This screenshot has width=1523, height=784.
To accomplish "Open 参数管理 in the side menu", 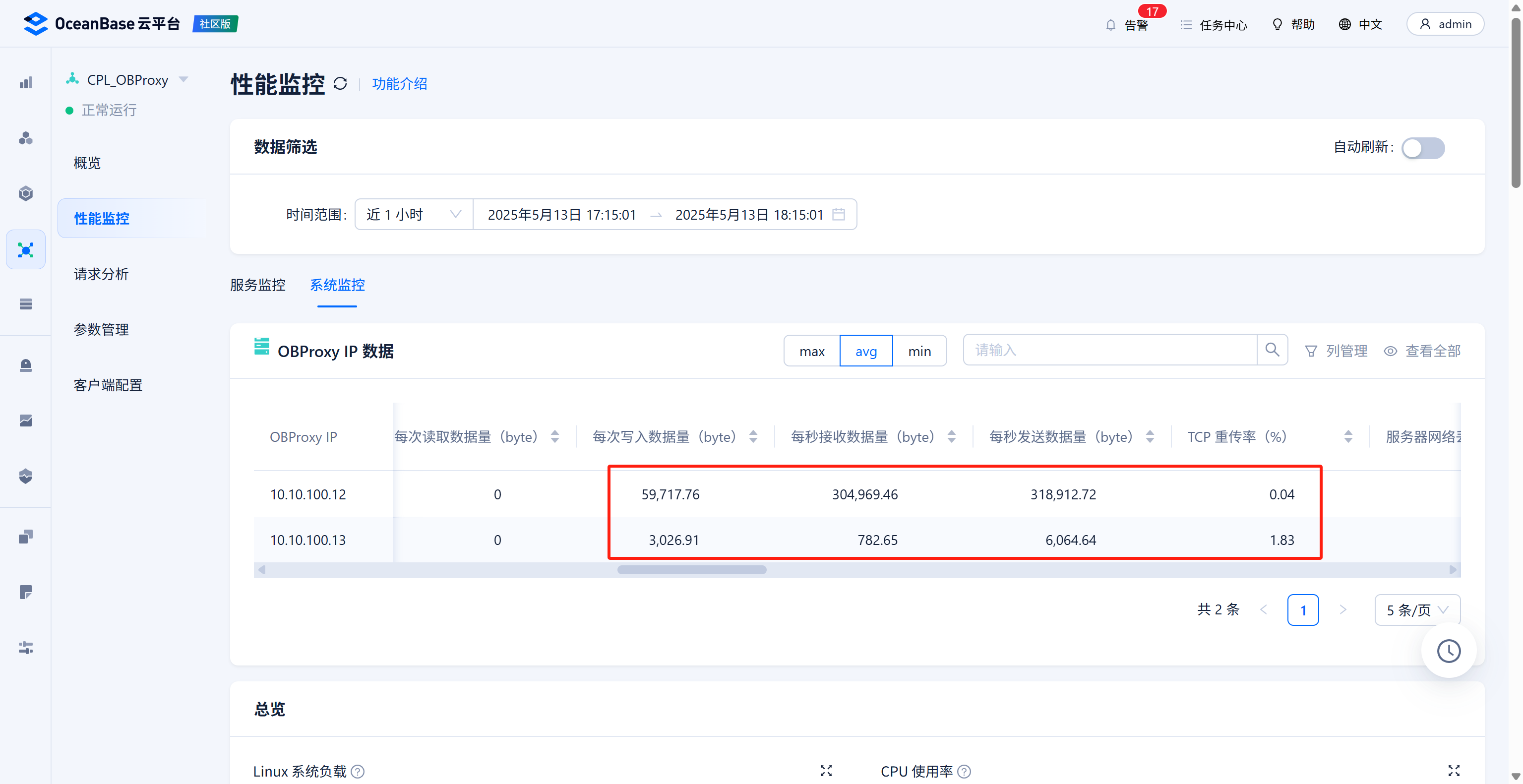I will pos(101,330).
